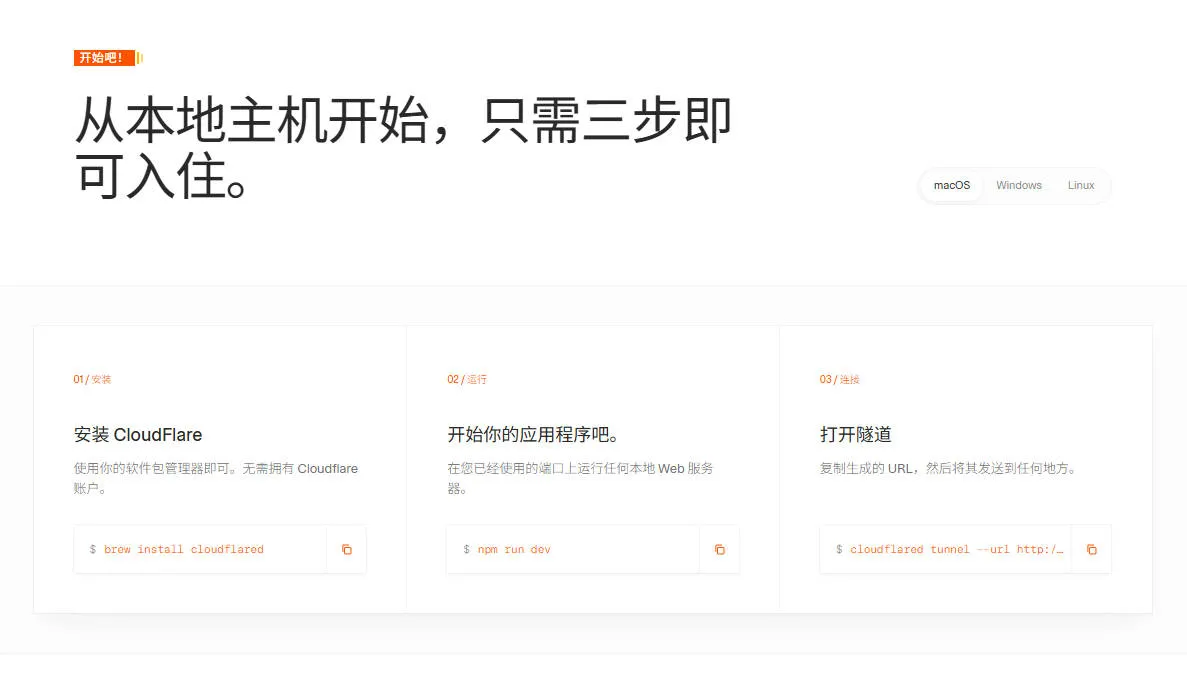Click the orange '开始吧!' badge
The image size is (1187, 686).
(104, 58)
